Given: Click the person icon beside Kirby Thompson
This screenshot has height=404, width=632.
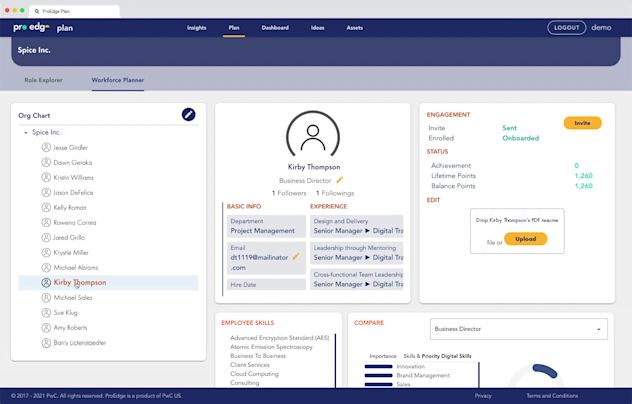Looking at the screenshot, I should (46, 282).
